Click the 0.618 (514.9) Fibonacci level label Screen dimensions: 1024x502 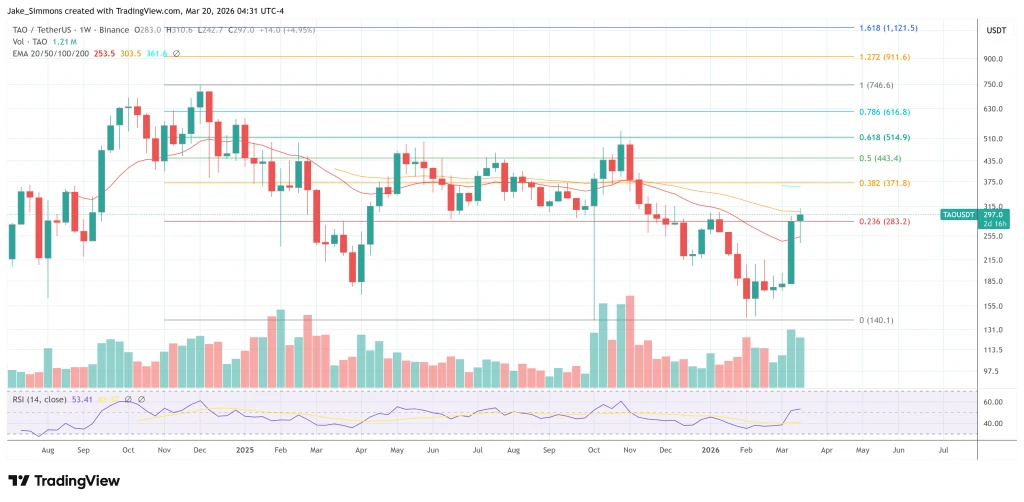coord(884,138)
